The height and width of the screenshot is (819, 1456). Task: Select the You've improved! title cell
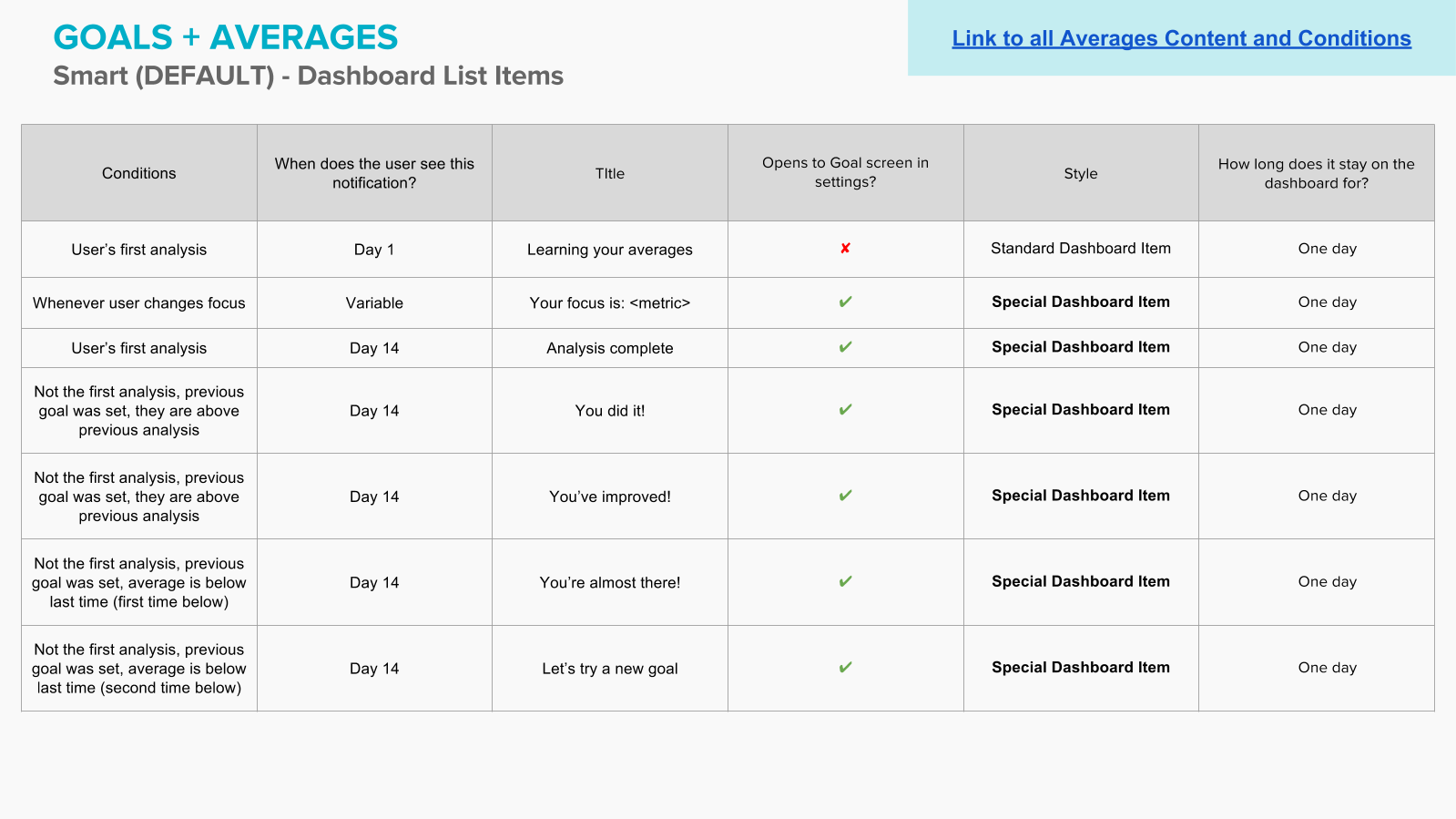tap(610, 497)
